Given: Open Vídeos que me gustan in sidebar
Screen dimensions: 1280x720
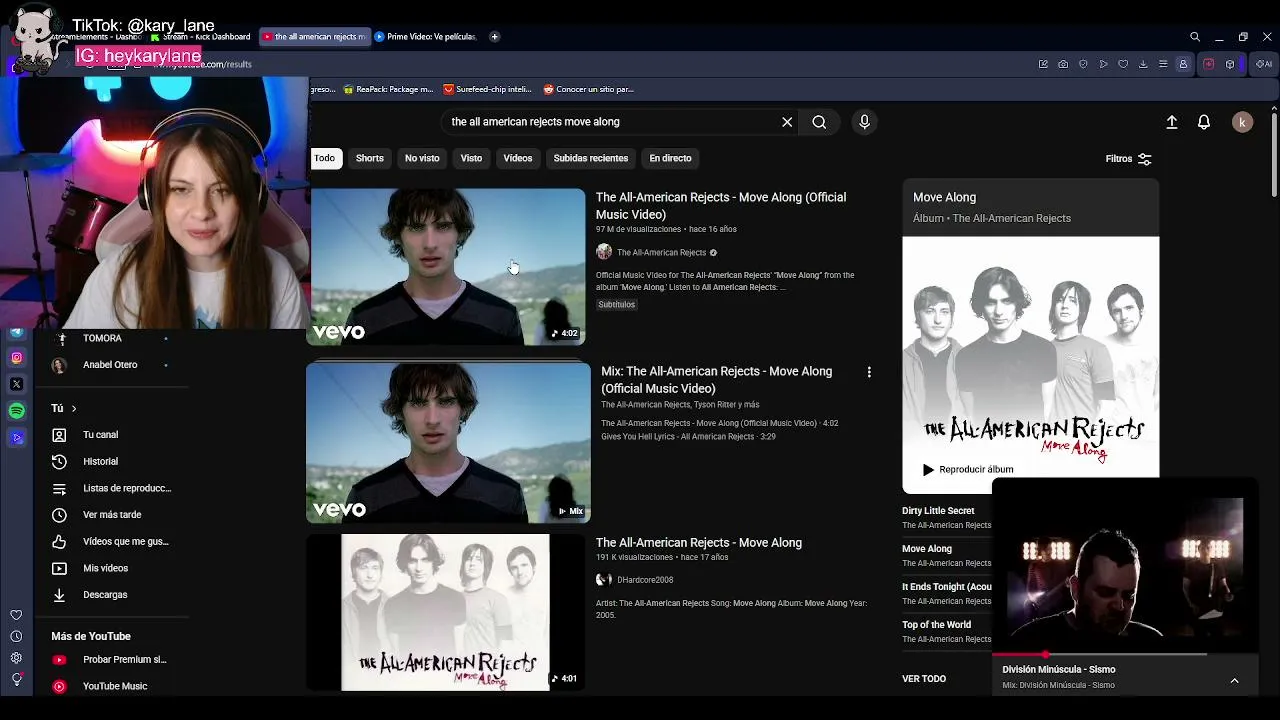Looking at the screenshot, I should tap(110, 541).
